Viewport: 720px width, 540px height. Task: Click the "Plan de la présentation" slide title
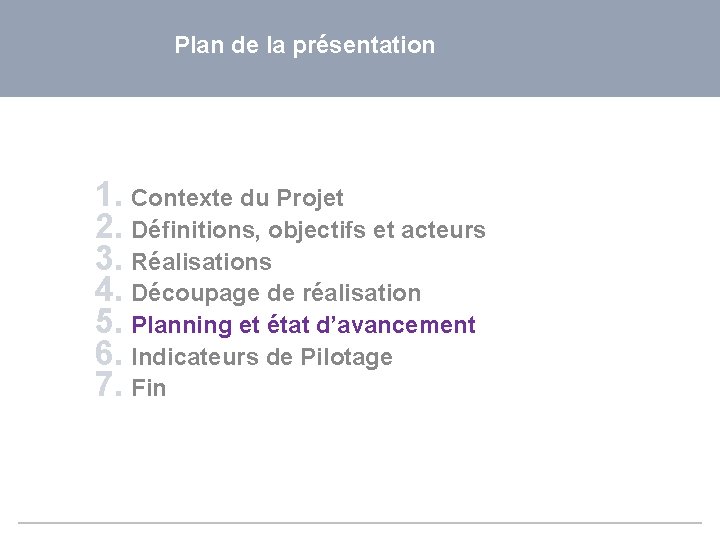click(x=304, y=46)
